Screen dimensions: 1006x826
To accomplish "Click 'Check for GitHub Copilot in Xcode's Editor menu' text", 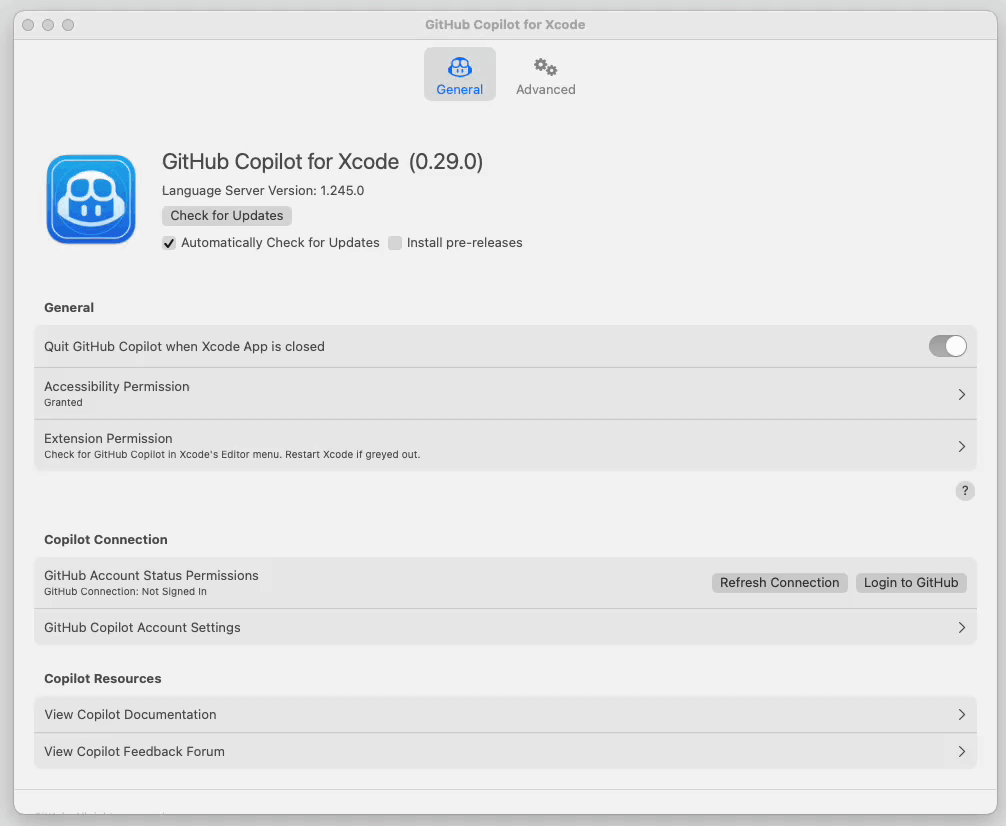I will pos(162,454).
